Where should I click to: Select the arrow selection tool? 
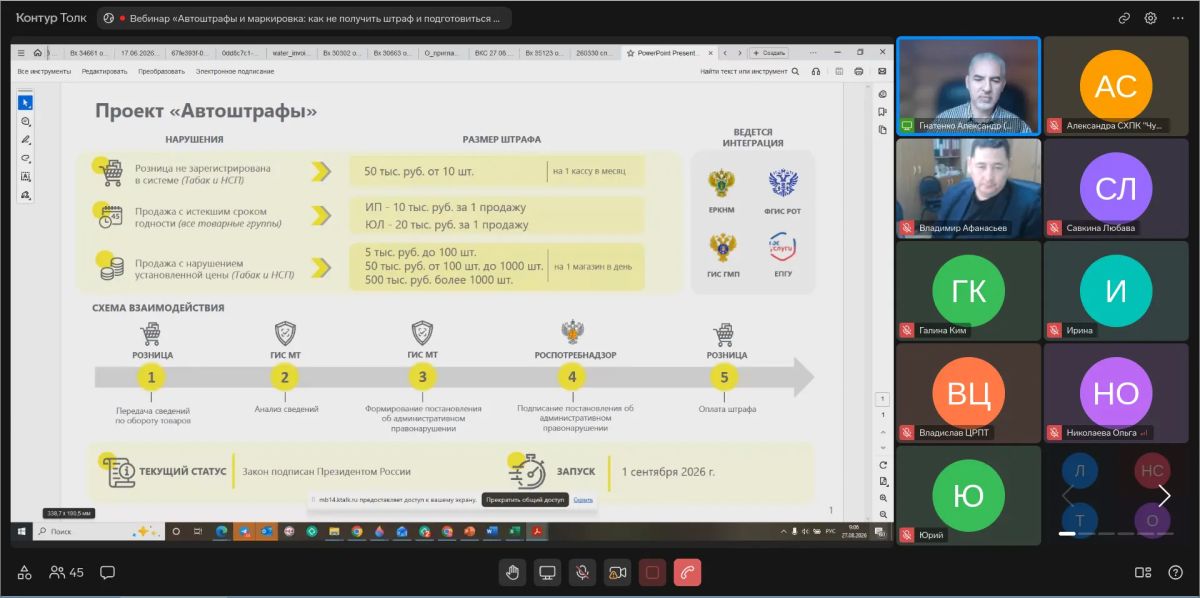[26, 103]
